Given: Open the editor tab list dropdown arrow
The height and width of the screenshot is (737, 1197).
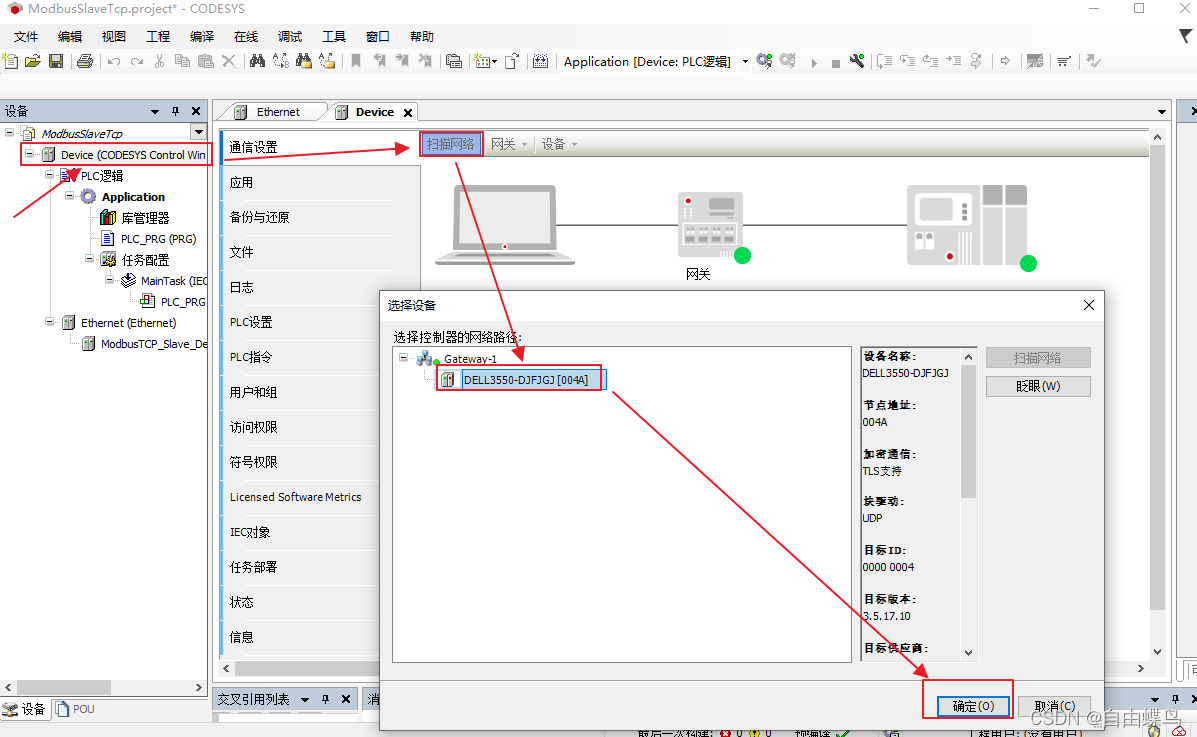Looking at the screenshot, I should [1162, 112].
